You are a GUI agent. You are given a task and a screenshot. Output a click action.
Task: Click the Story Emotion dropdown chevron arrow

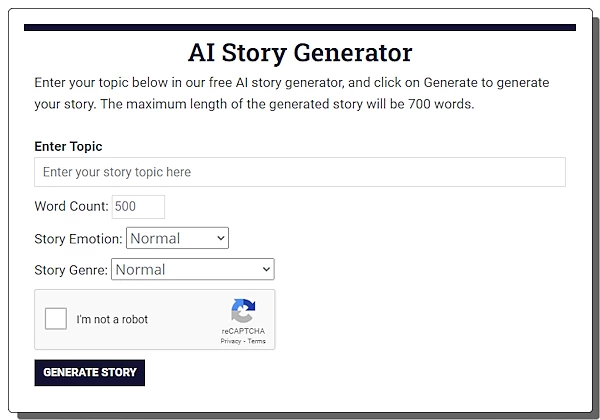tap(221, 238)
